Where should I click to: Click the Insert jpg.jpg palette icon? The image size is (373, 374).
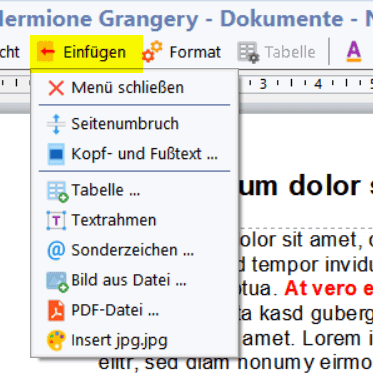tap(56, 340)
